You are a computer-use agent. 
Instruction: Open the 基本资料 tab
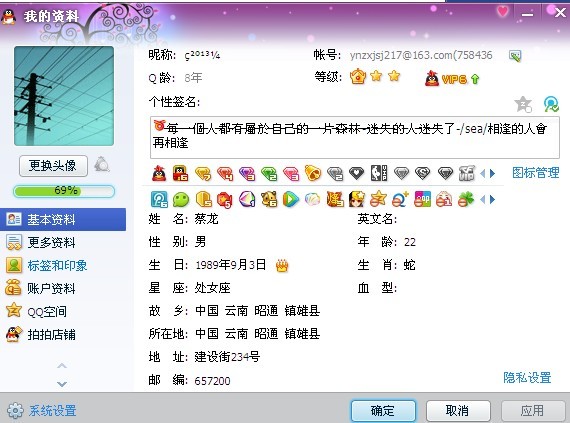(x=63, y=219)
